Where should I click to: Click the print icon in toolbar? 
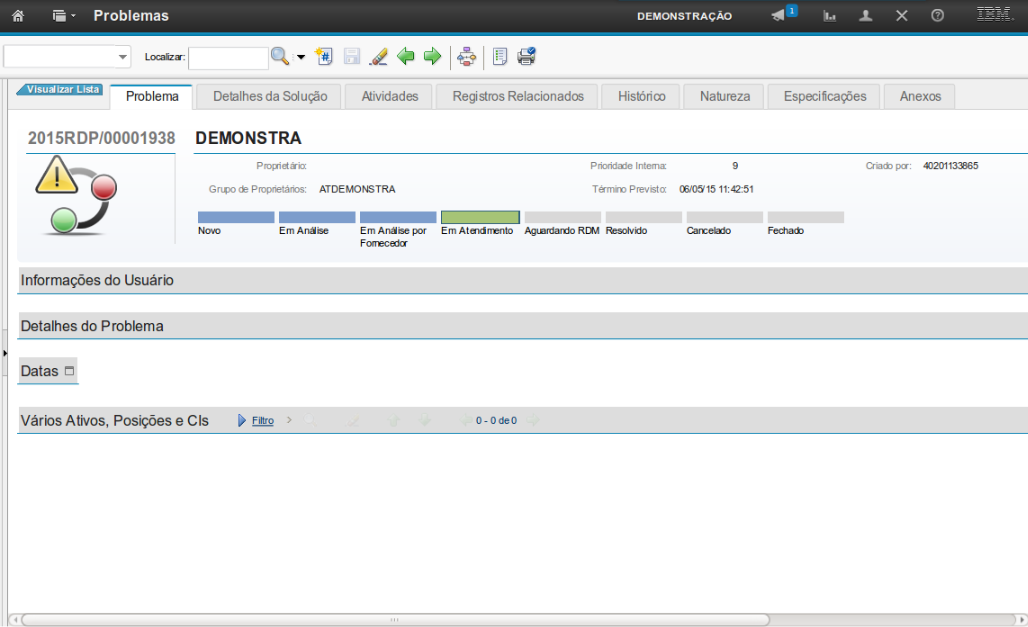pyautogui.click(x=526, y=57)
